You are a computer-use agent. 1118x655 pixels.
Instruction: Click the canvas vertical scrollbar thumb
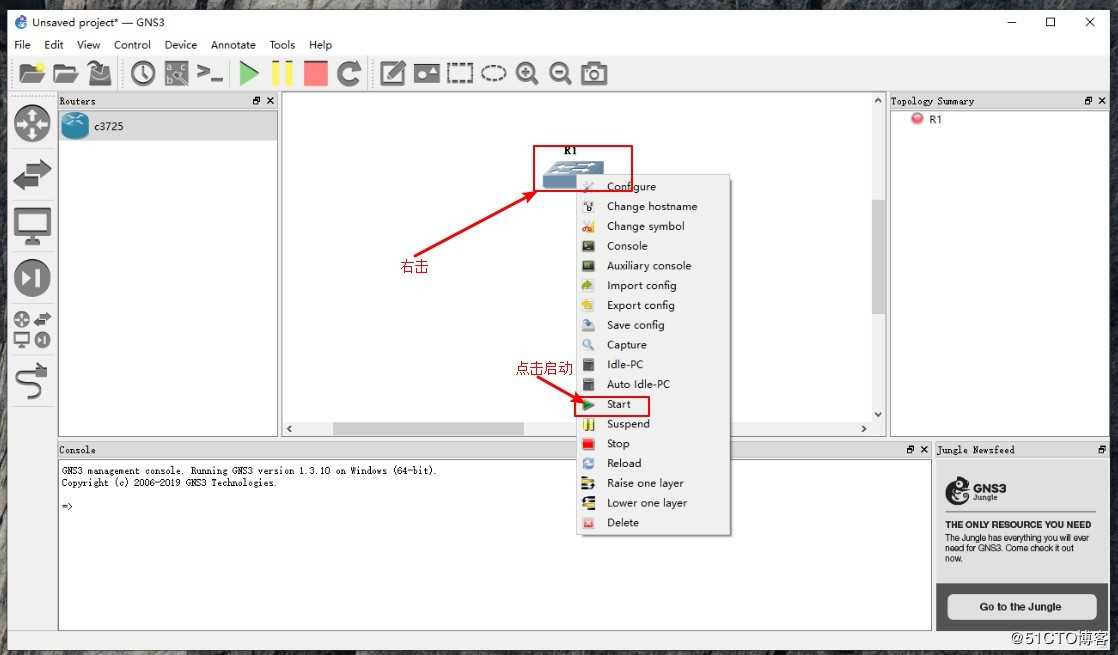(x=878, y=257)
